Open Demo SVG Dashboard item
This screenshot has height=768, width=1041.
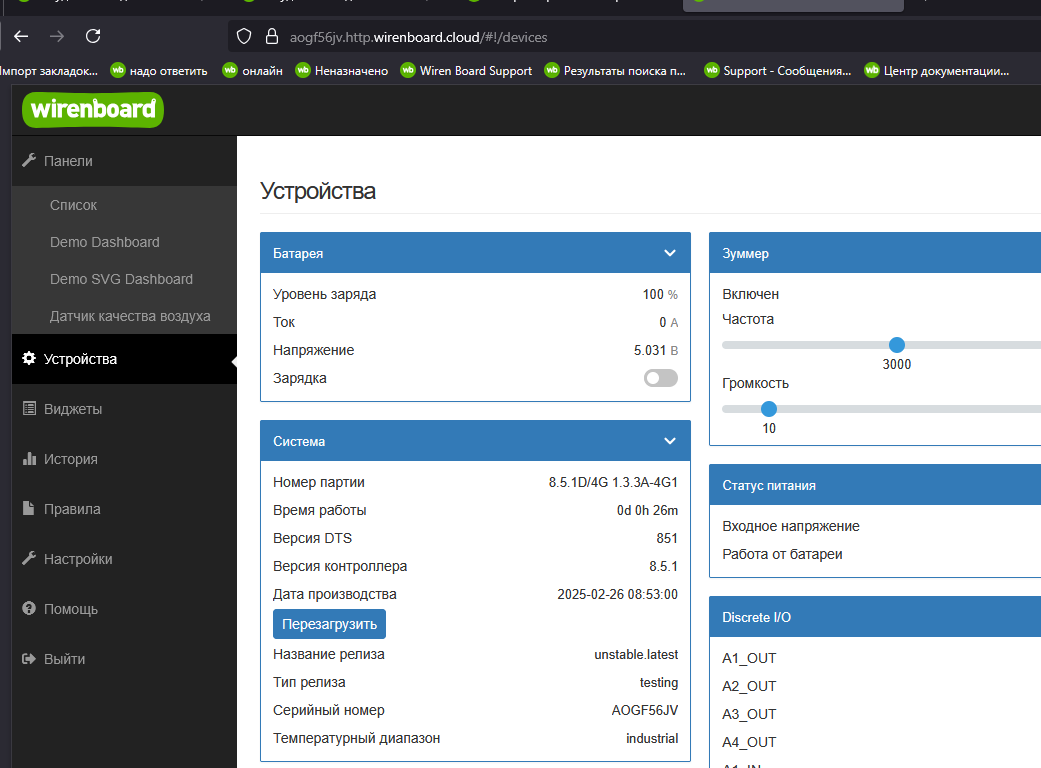point(121,279)
